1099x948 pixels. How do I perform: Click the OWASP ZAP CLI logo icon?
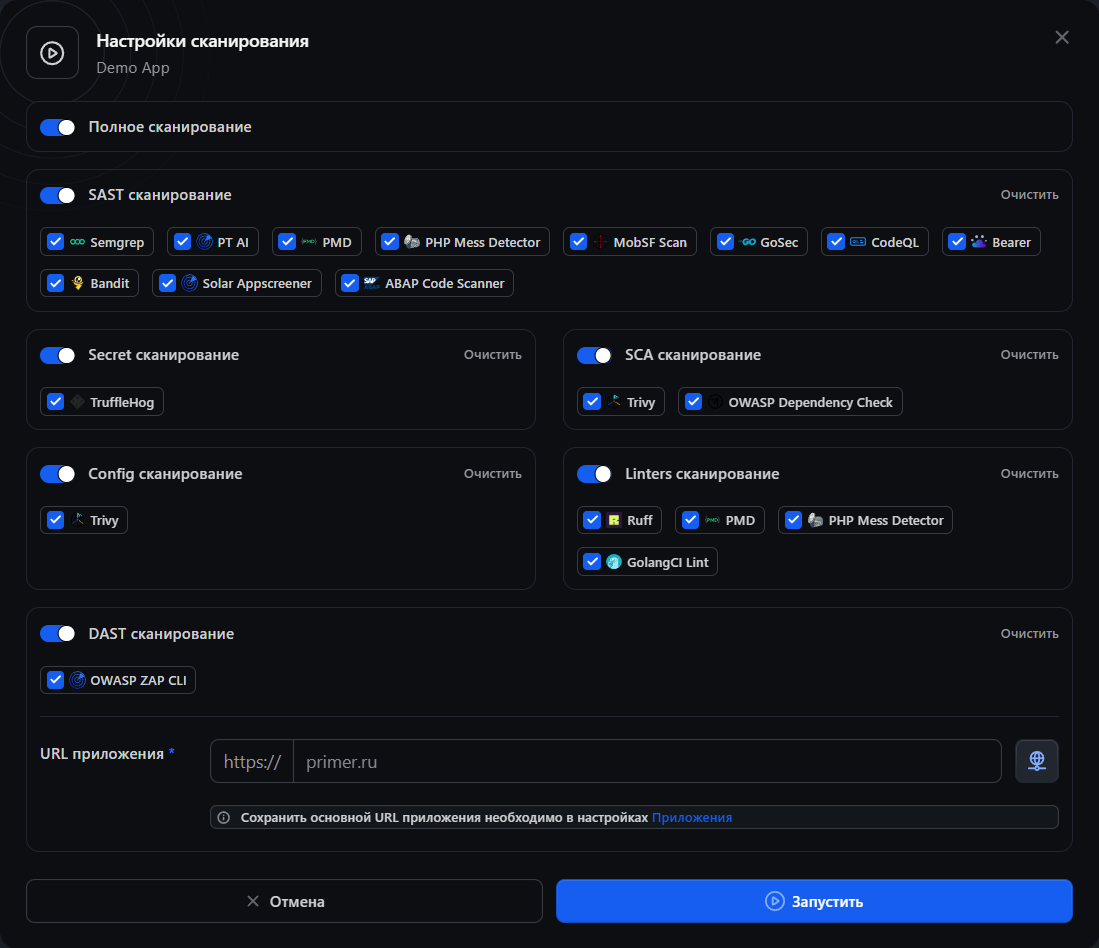(x=78, y=680)
